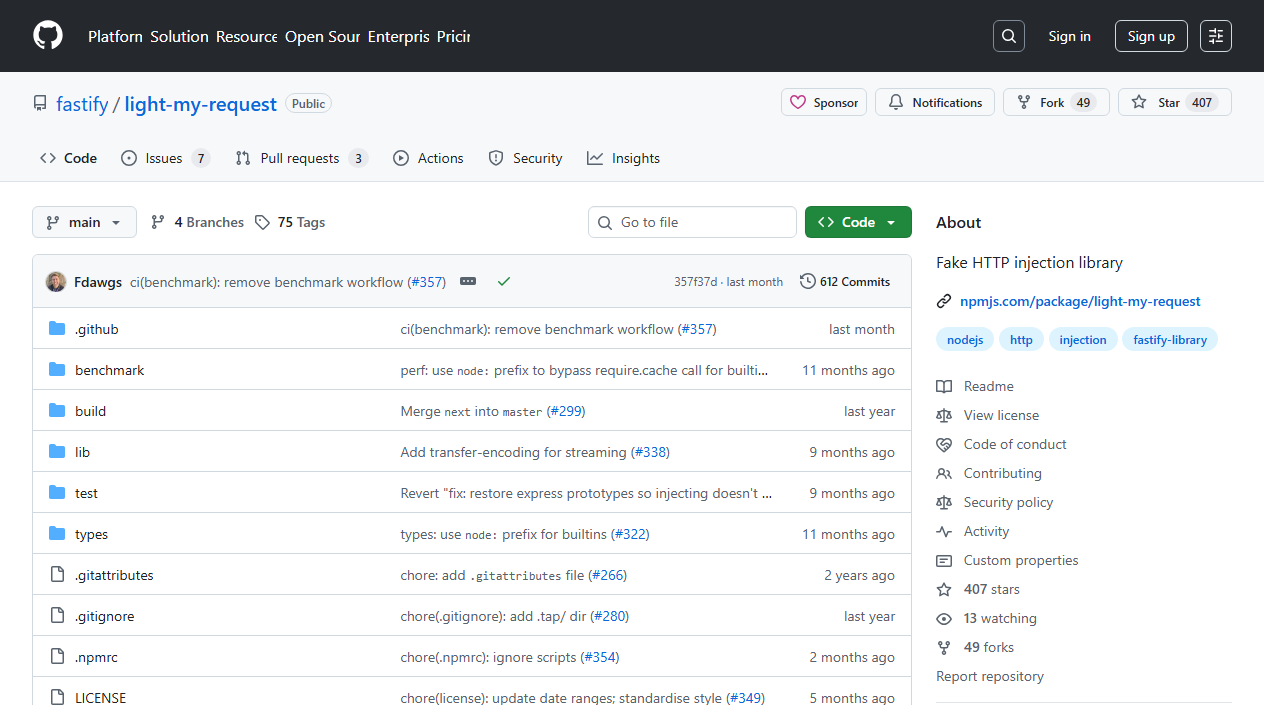Open npmjs.com/package/light-my-request link
Viewport: 1264px width, 705px height.
point(1080,301)
